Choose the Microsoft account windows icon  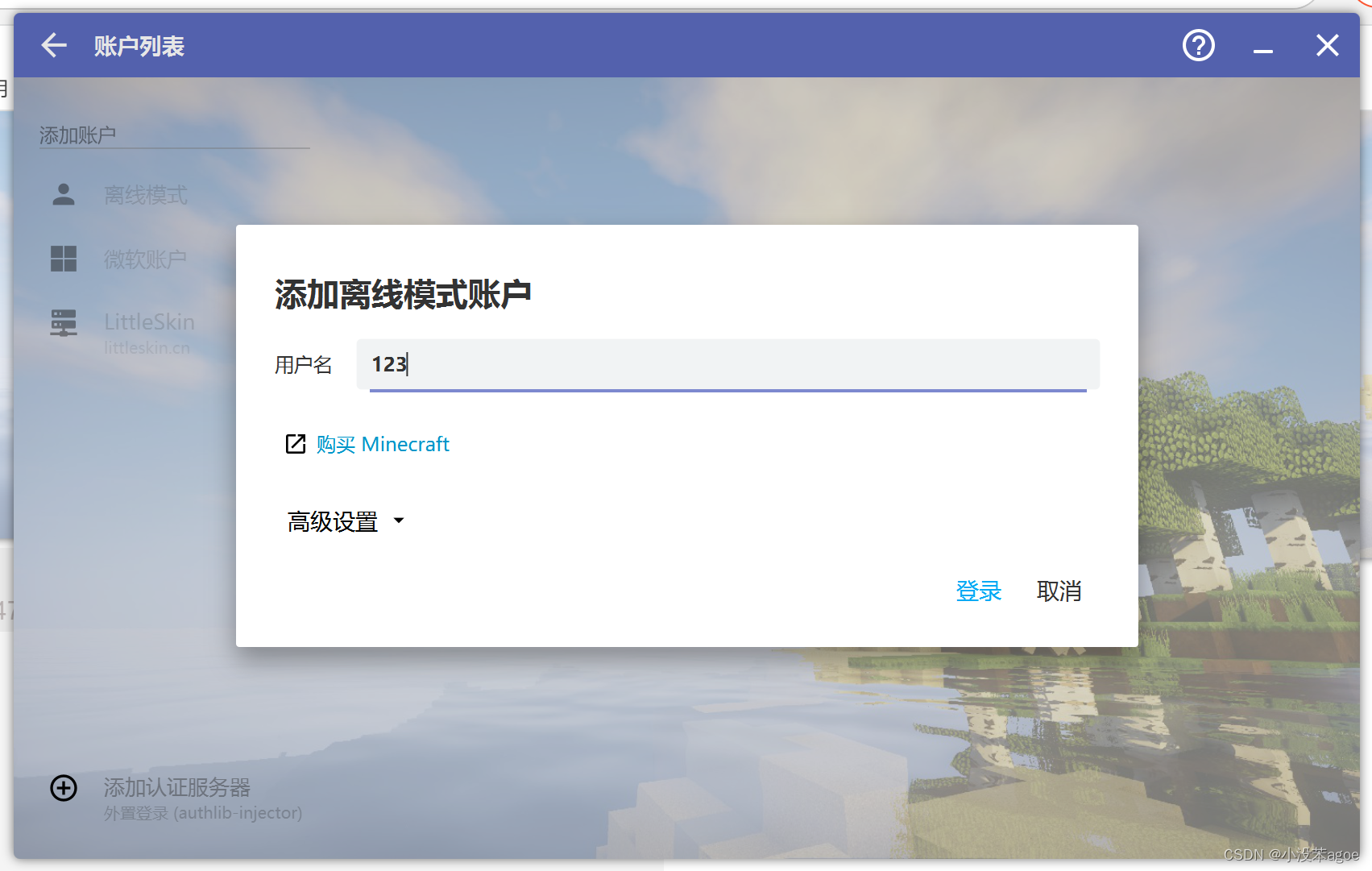[x=64, y=259]
